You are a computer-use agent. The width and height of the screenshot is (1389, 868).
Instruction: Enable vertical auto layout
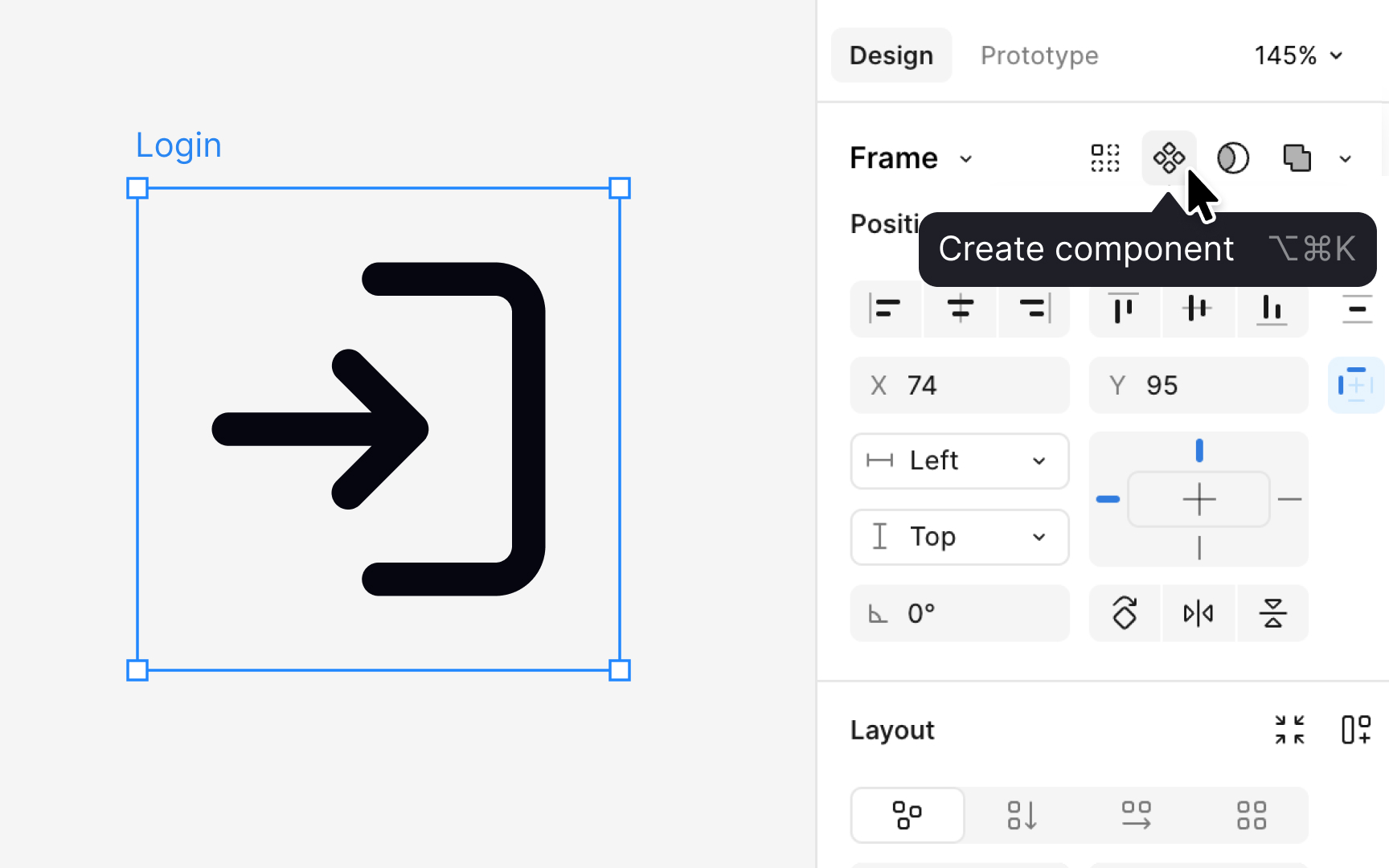coord(1022,815)
